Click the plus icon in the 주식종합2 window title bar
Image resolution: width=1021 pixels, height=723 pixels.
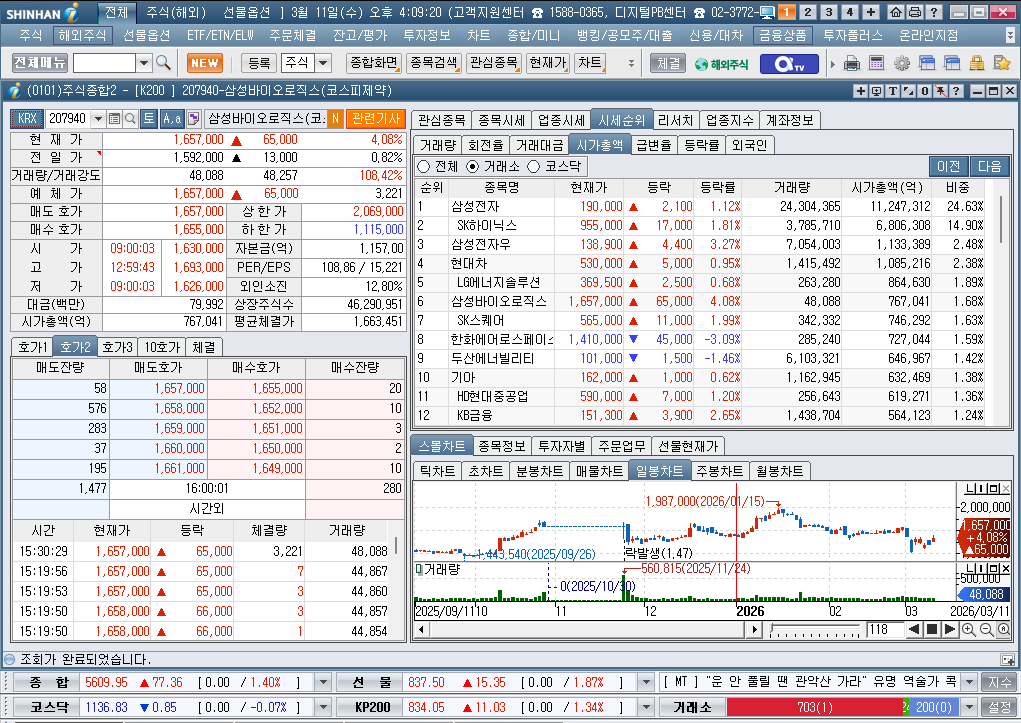(x=861, y=91)
